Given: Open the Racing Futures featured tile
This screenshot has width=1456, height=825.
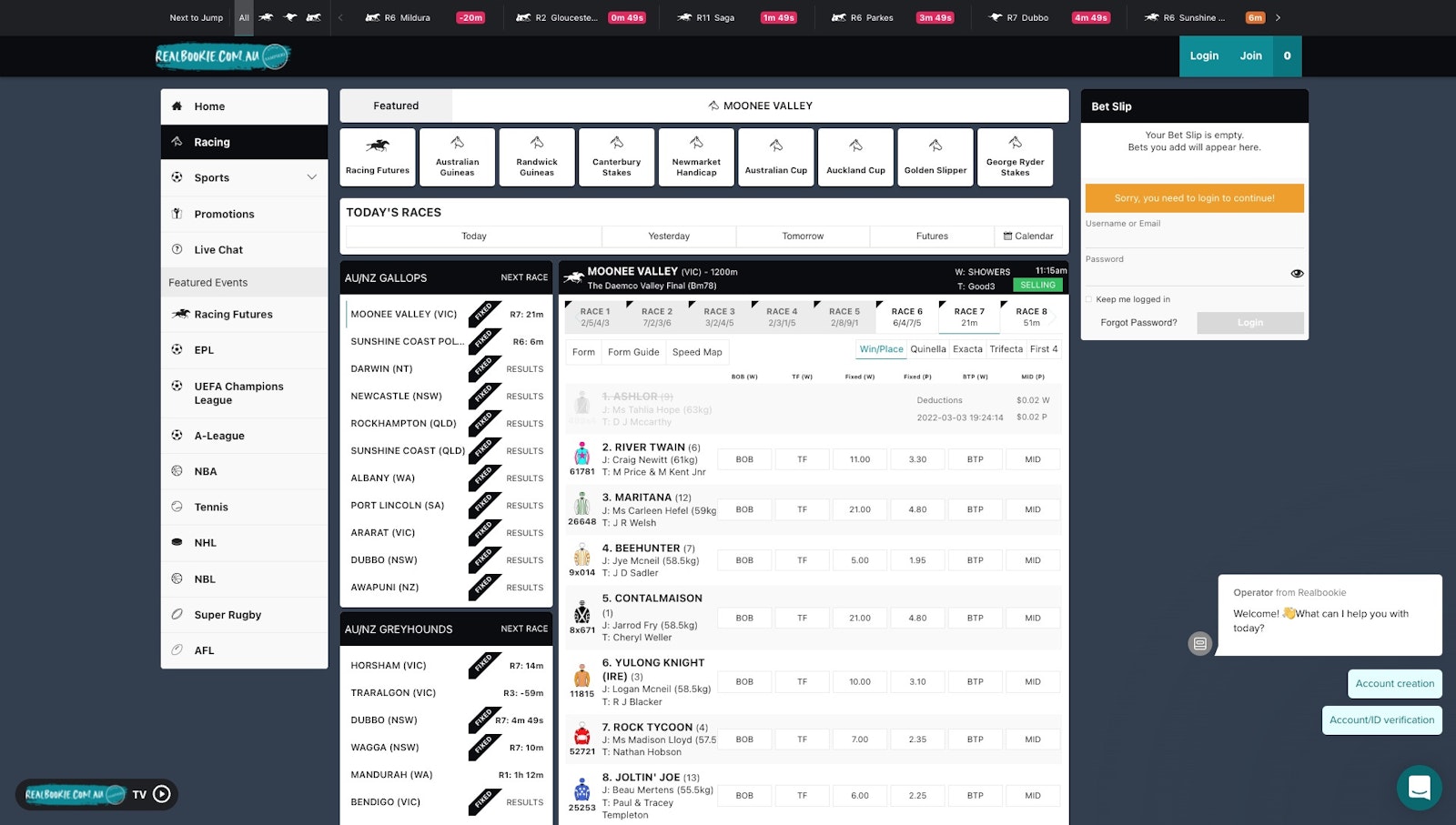Looking at the screenshot, I should pos(377,156).
